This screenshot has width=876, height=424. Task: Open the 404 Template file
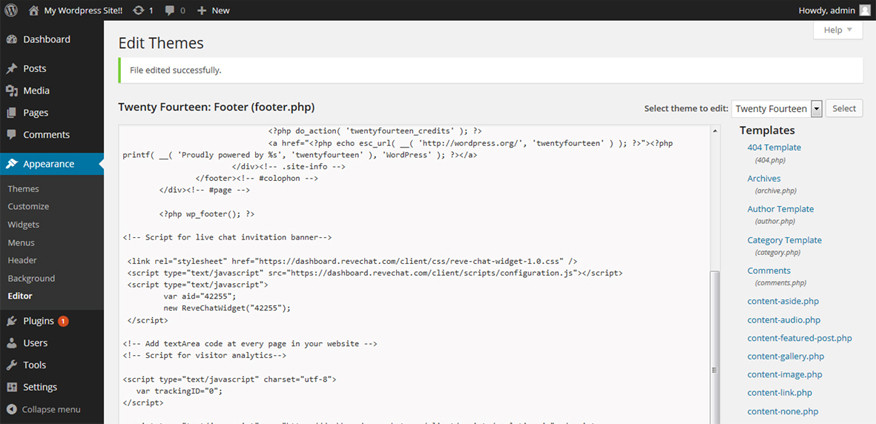(x=774, y=147)
